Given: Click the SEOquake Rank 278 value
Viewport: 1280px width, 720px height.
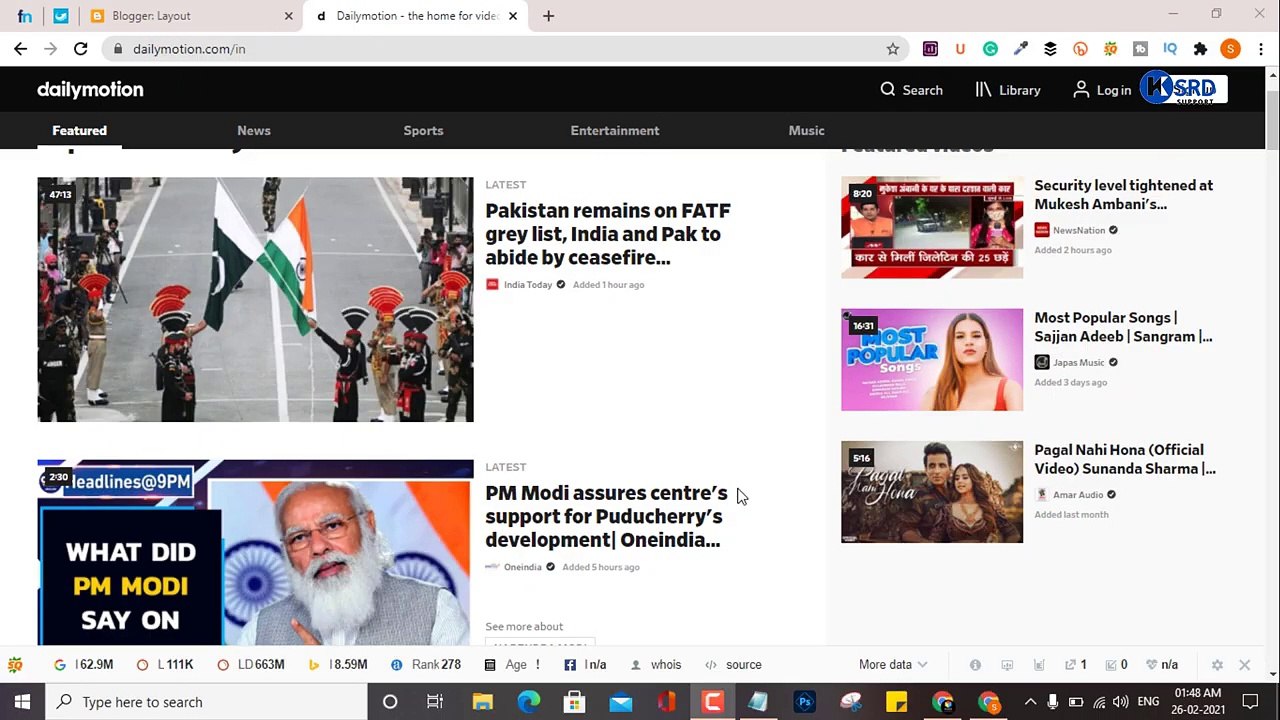Looking at the screenshot, I should (436, 665).
